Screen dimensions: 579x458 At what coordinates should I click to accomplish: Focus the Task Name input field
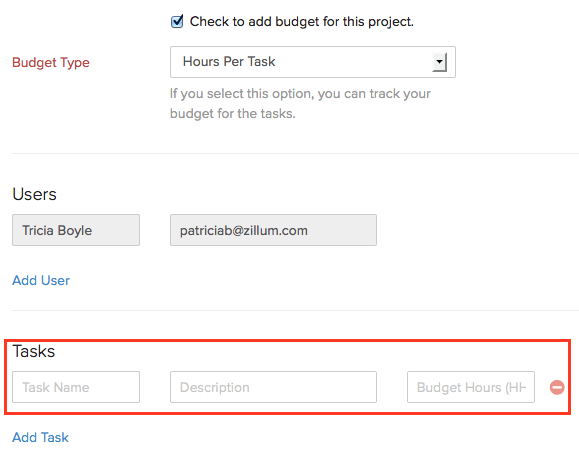point(76,387)
